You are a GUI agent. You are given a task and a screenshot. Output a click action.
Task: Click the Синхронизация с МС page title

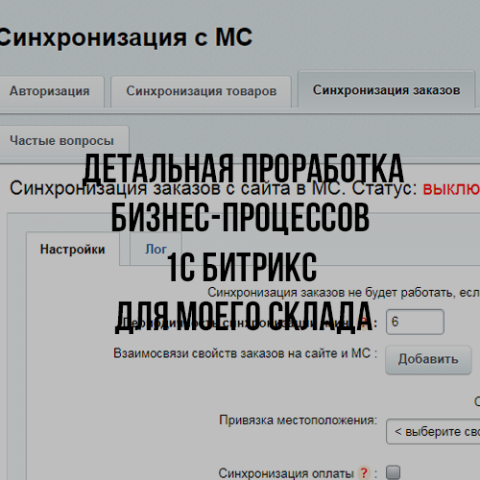pos(126,37)
